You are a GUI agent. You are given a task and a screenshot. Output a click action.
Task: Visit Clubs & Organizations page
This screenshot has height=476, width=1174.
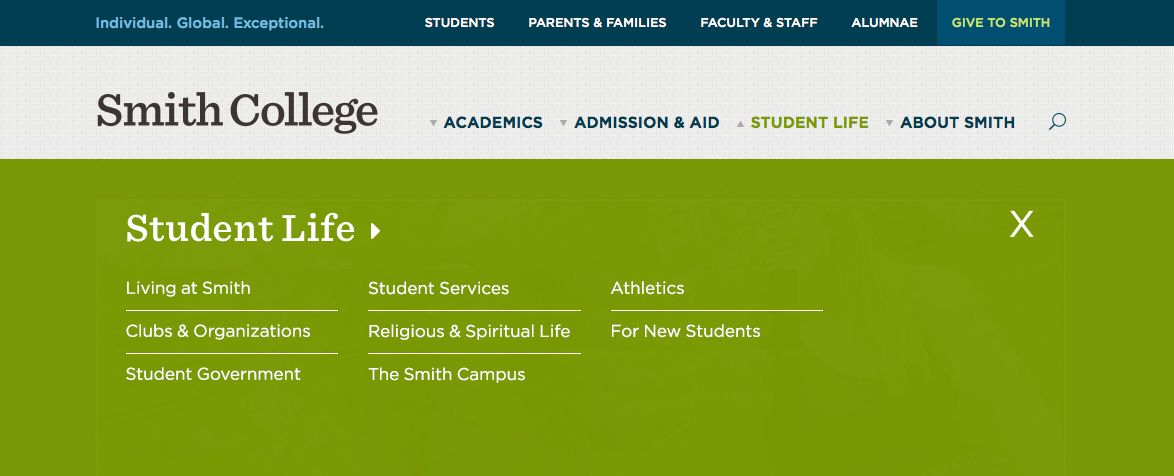218,331
